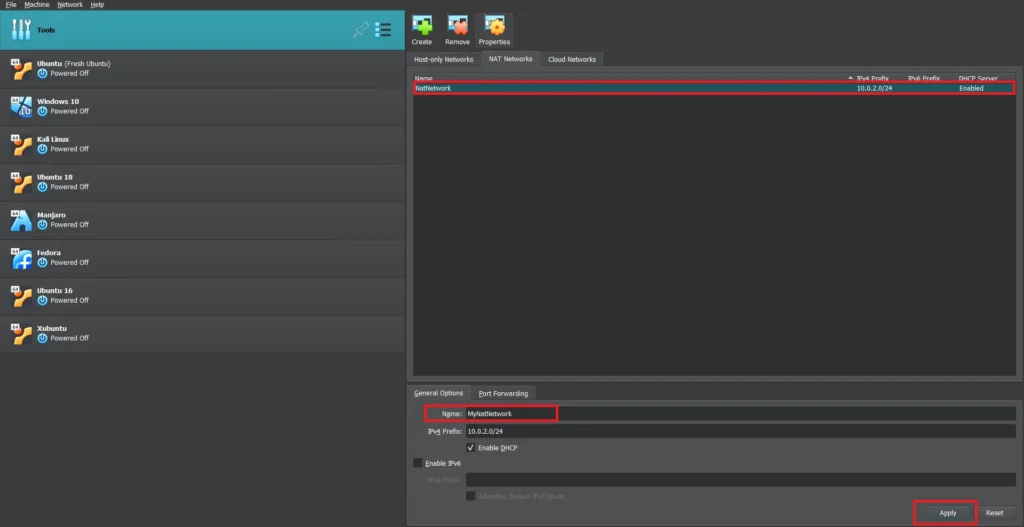This screenshot has width=1024, height=527.
Task: Click the power state icon under Xubuntu
Action: click(42, 338)
